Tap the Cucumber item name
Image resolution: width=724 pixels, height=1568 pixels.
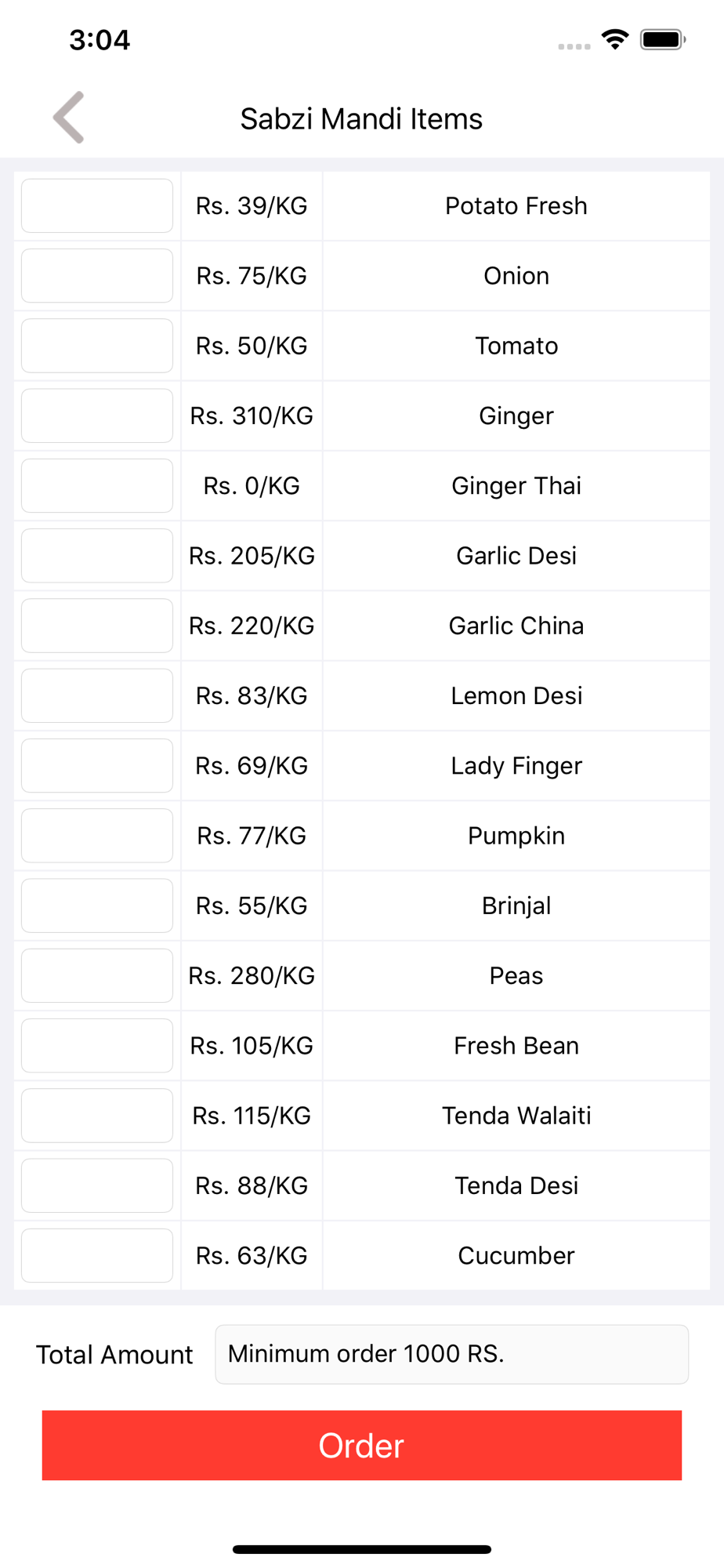(516, 1255)
